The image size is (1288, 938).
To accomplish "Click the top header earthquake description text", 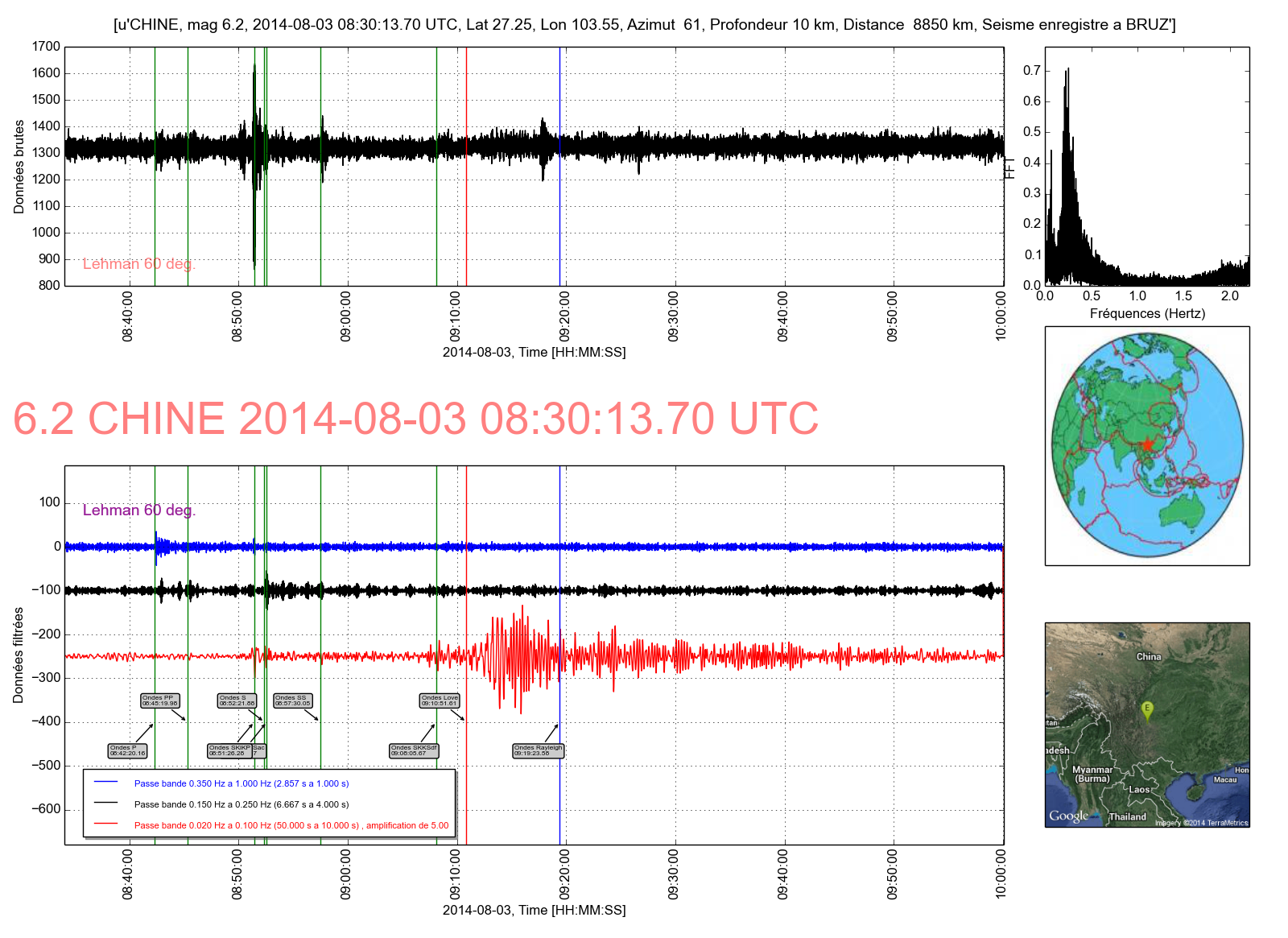I will point(644,25).
